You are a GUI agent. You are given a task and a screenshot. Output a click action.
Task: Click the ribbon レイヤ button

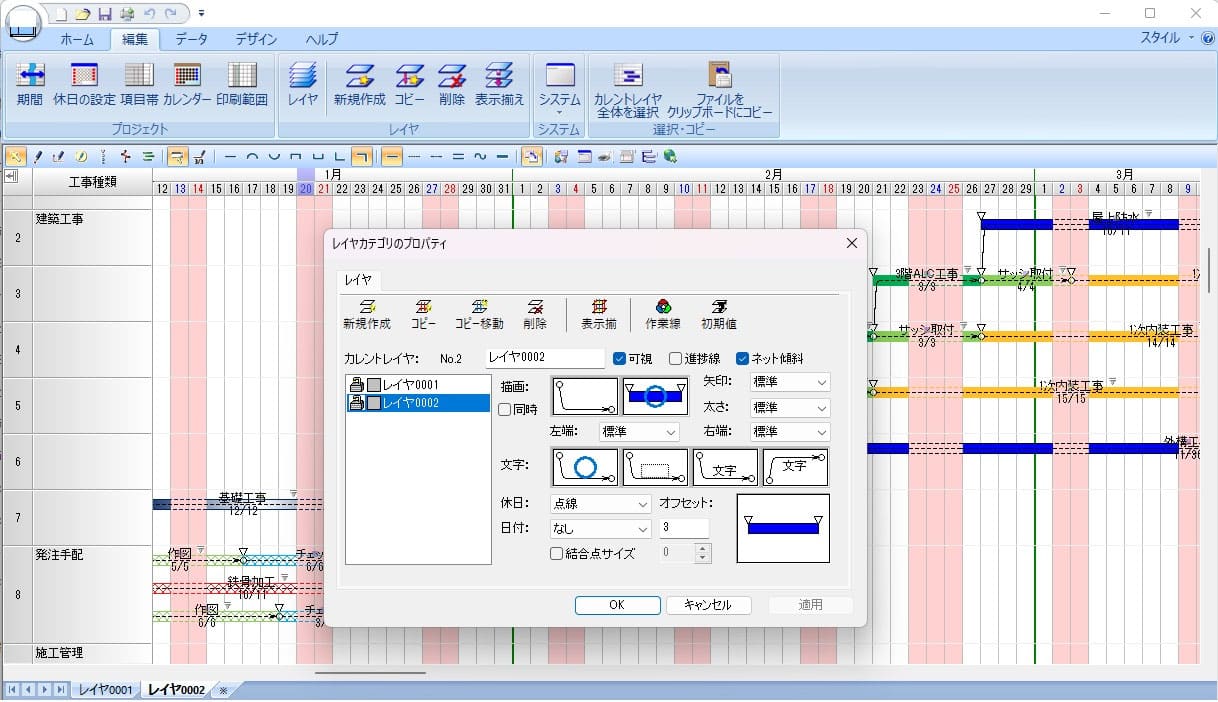pyautogui.click(x=303, y=85)
